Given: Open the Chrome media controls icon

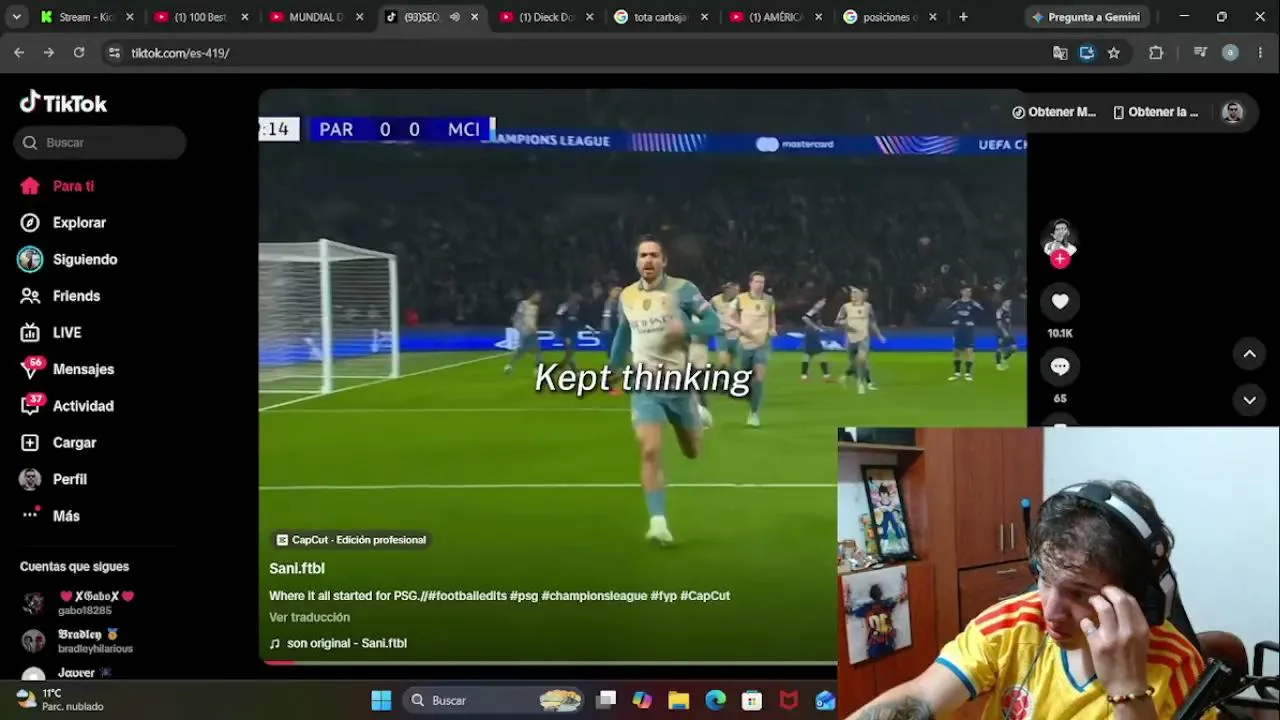Looking at the screenshot, I should (1201, 53).
